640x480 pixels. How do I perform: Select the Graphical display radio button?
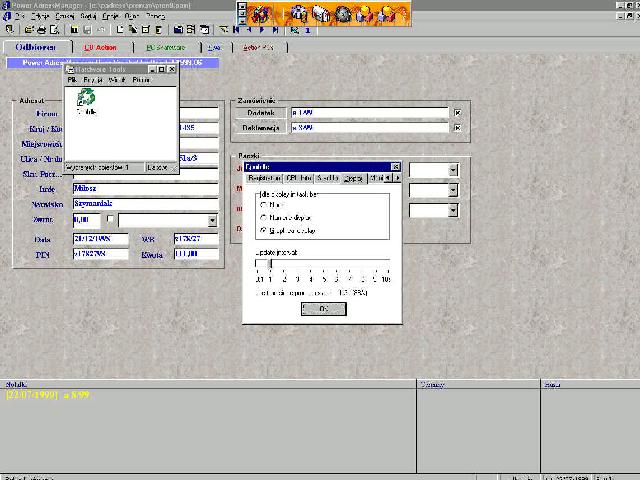tap(263, 229)
